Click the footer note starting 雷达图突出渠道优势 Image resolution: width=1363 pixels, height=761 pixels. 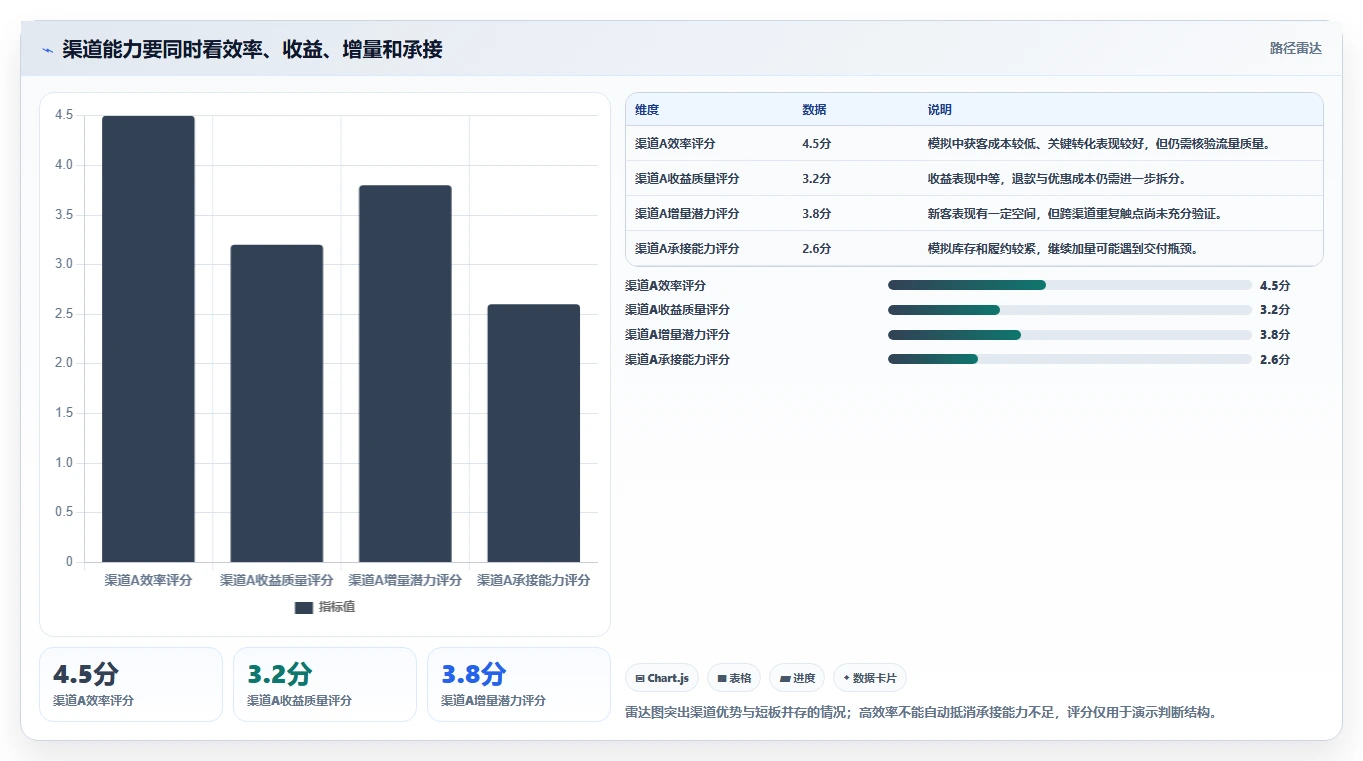point(921,713)
